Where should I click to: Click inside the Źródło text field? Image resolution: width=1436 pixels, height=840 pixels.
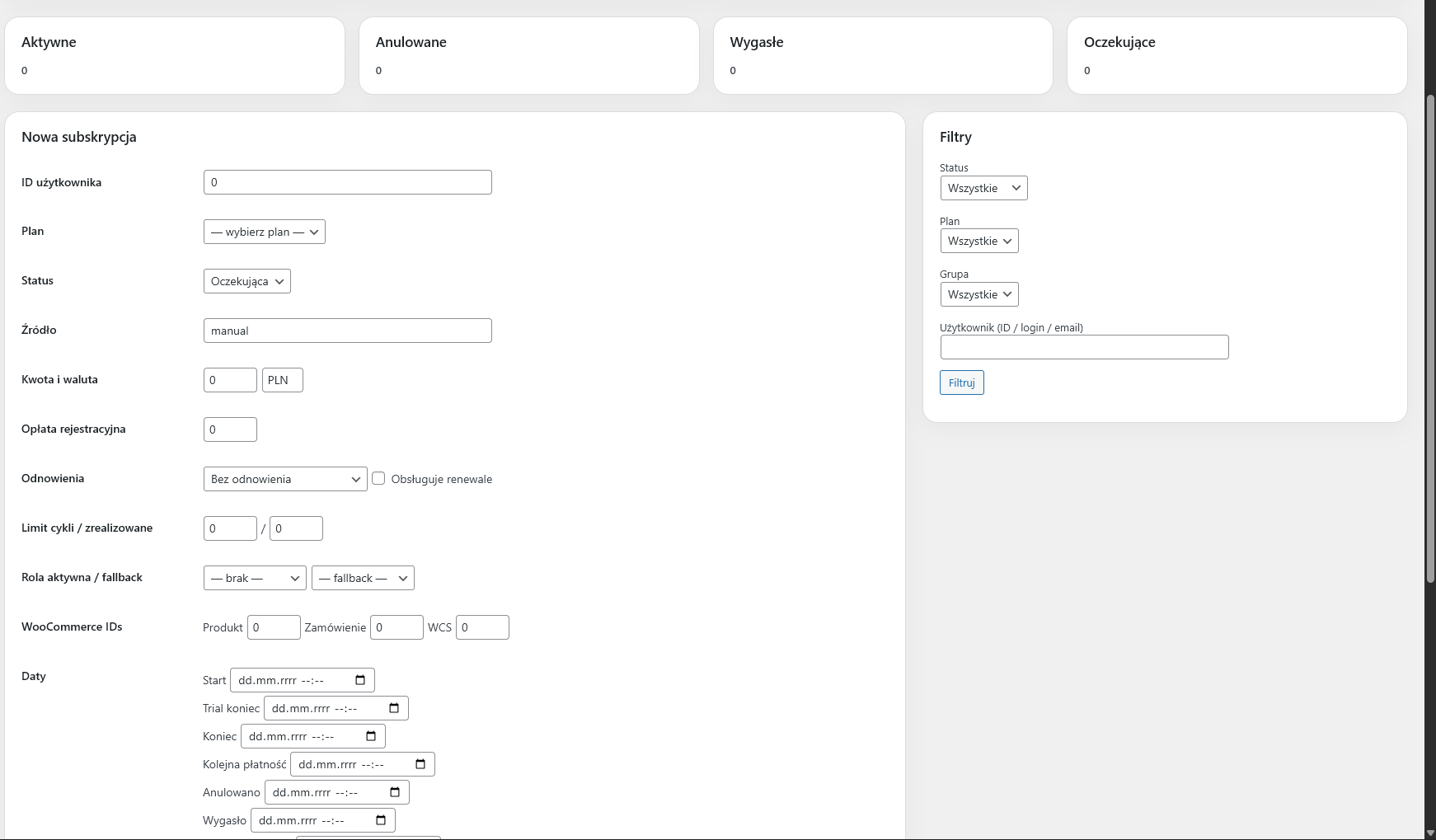[x=347, y=330]
